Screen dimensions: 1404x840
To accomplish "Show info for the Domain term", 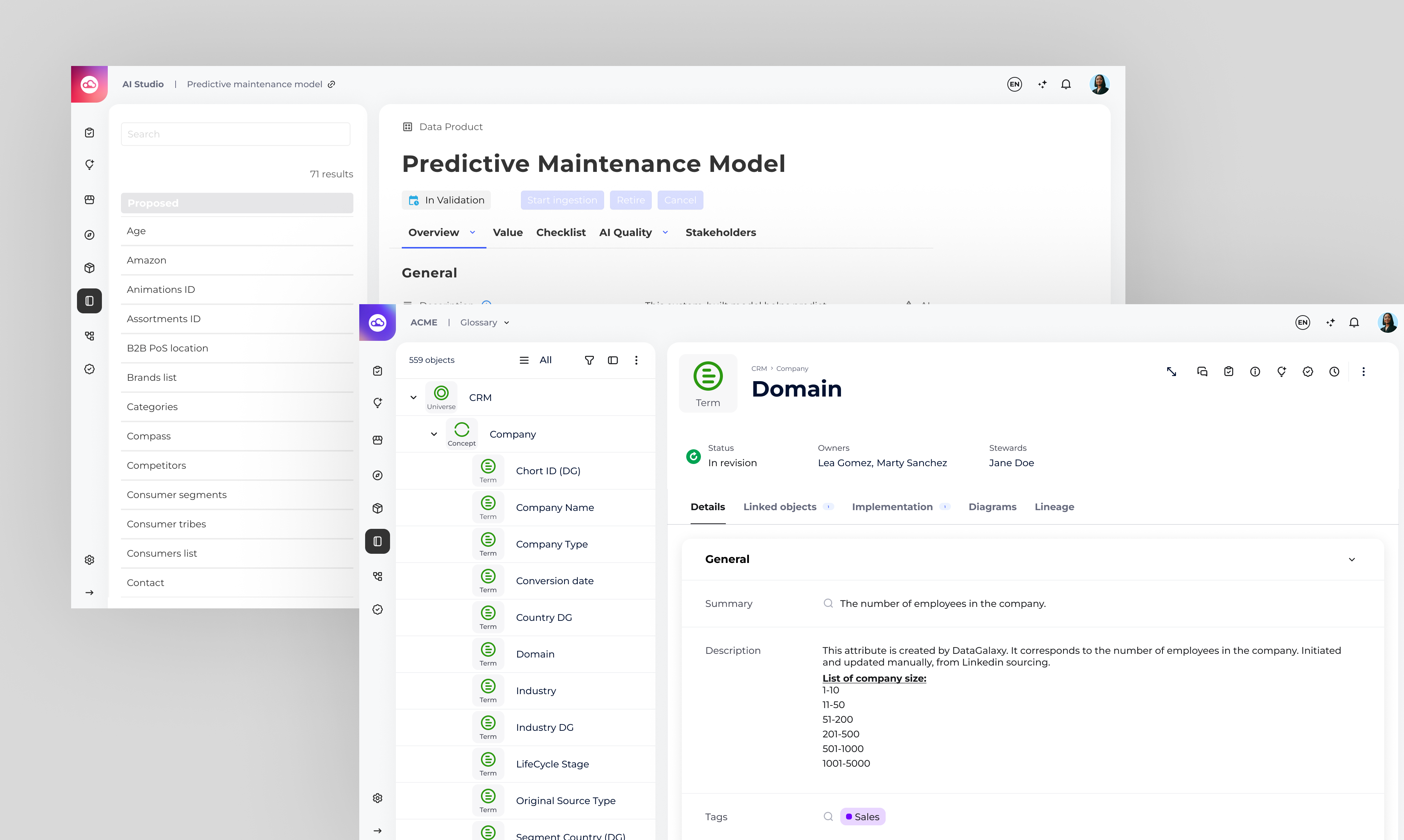I will pyautogui.click(x=1255, y=372).
